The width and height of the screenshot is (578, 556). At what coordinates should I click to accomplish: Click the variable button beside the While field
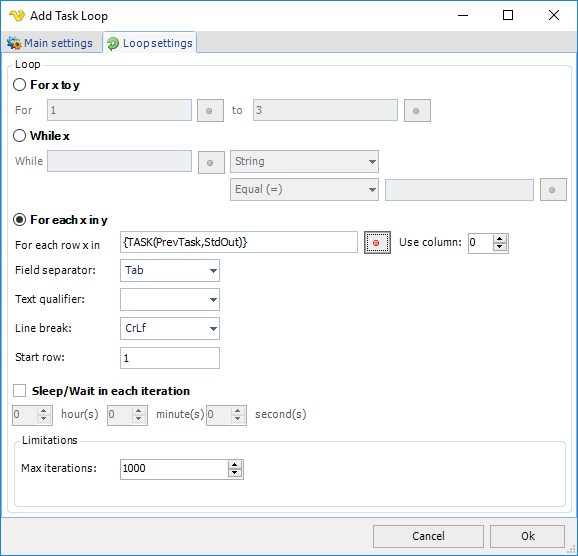tap(211, 162)
